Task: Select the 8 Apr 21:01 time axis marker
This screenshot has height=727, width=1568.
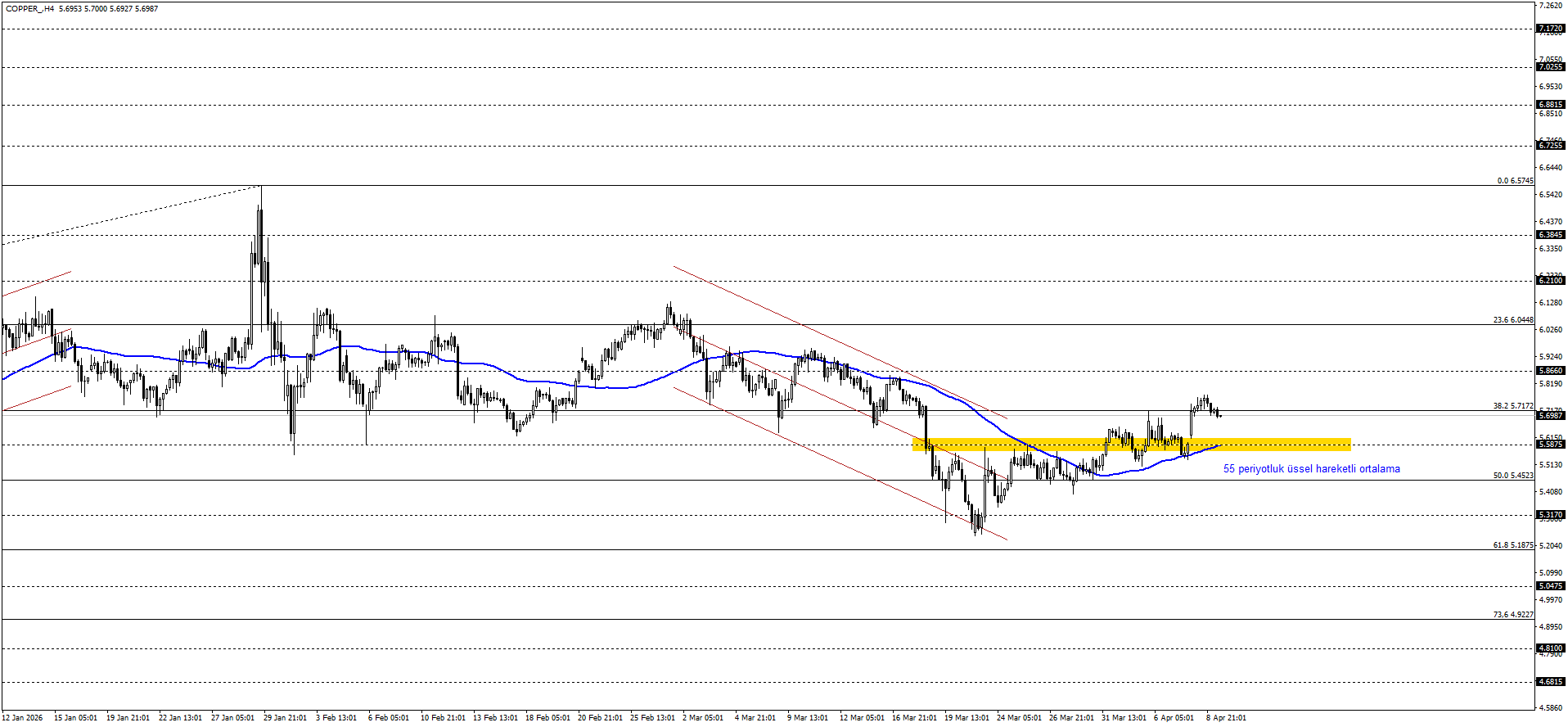Action: click(x=1226, y=718)
